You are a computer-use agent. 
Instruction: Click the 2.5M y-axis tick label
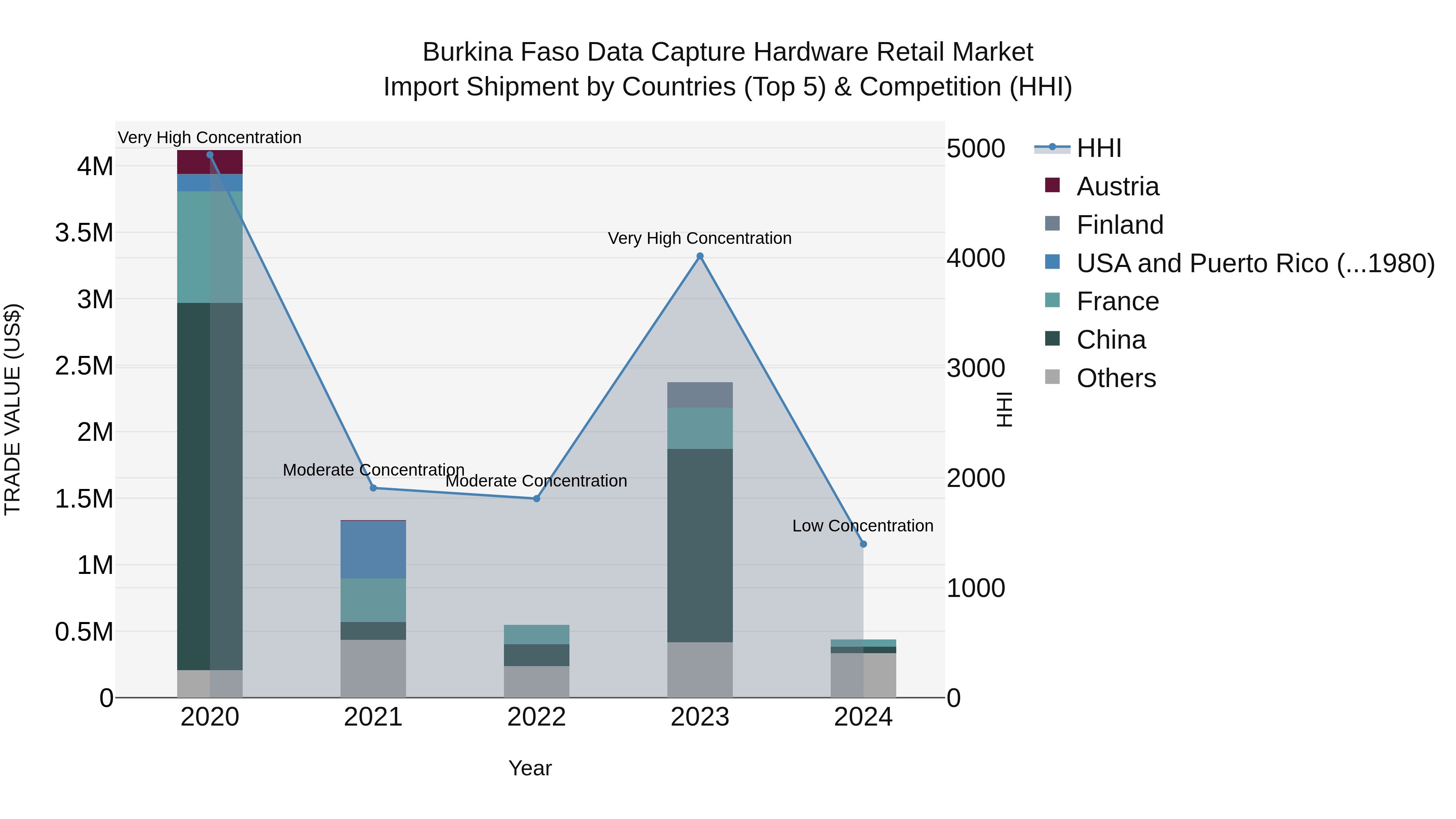(x=84, y=366)
